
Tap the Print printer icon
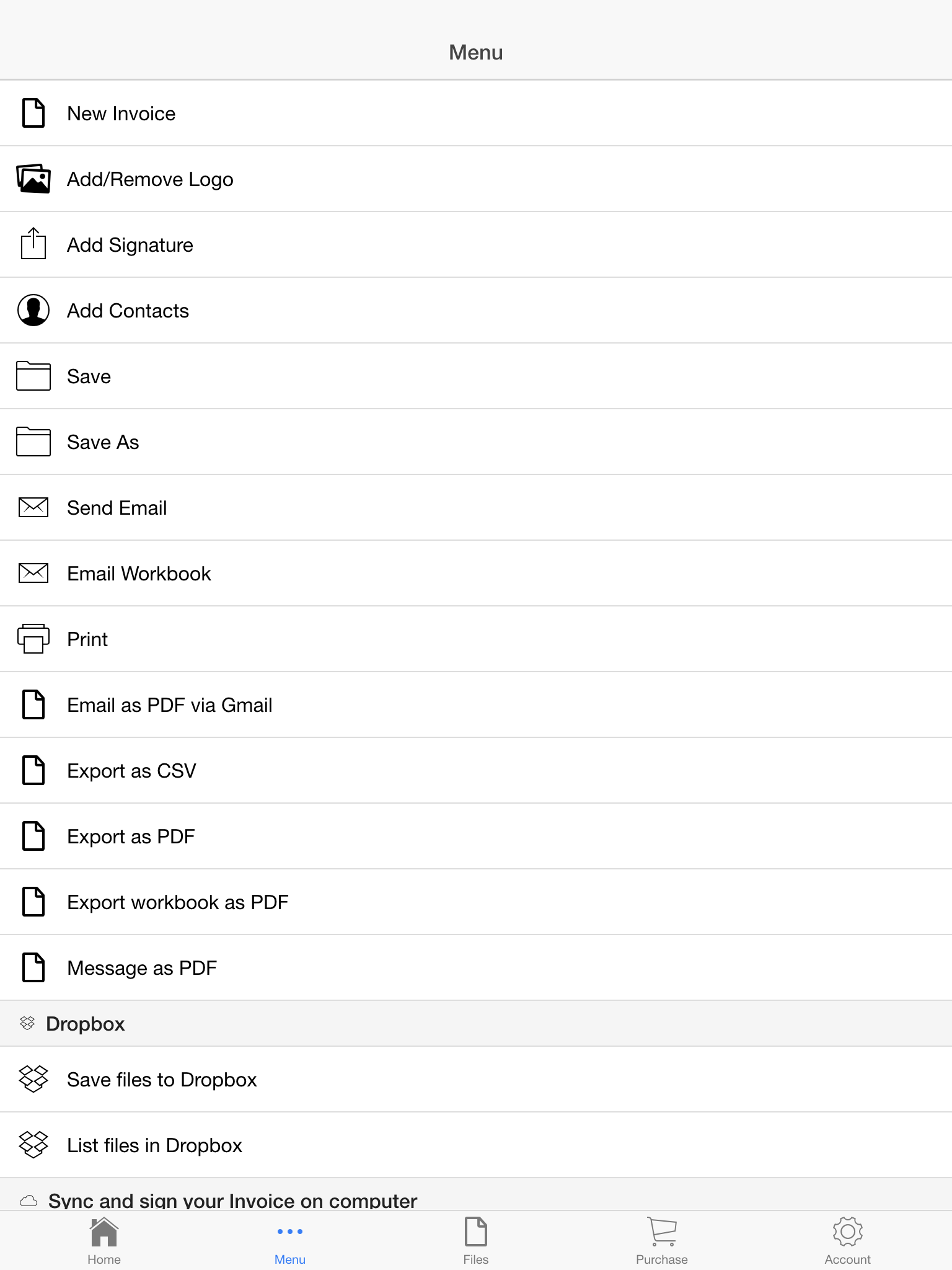pos(33,639)
